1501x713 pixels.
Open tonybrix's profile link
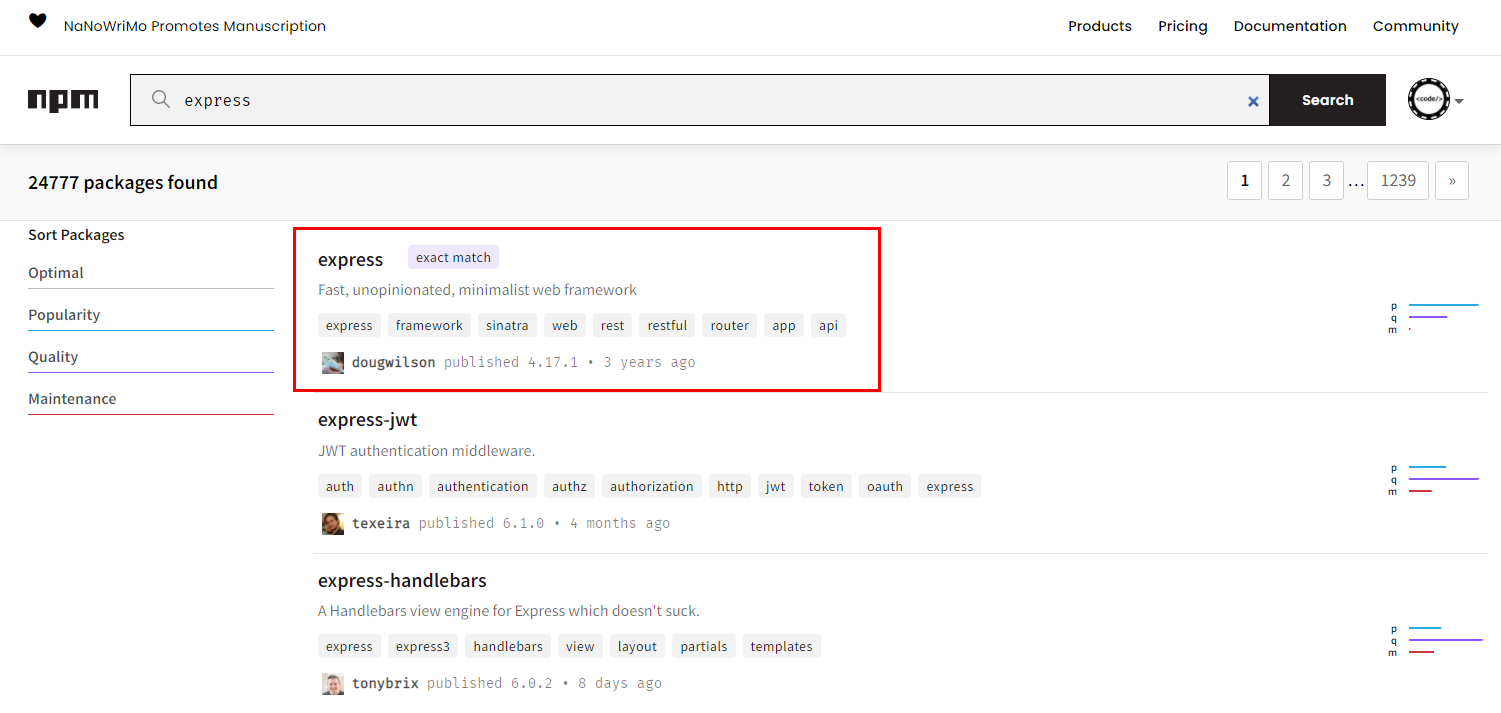(385, 683)
